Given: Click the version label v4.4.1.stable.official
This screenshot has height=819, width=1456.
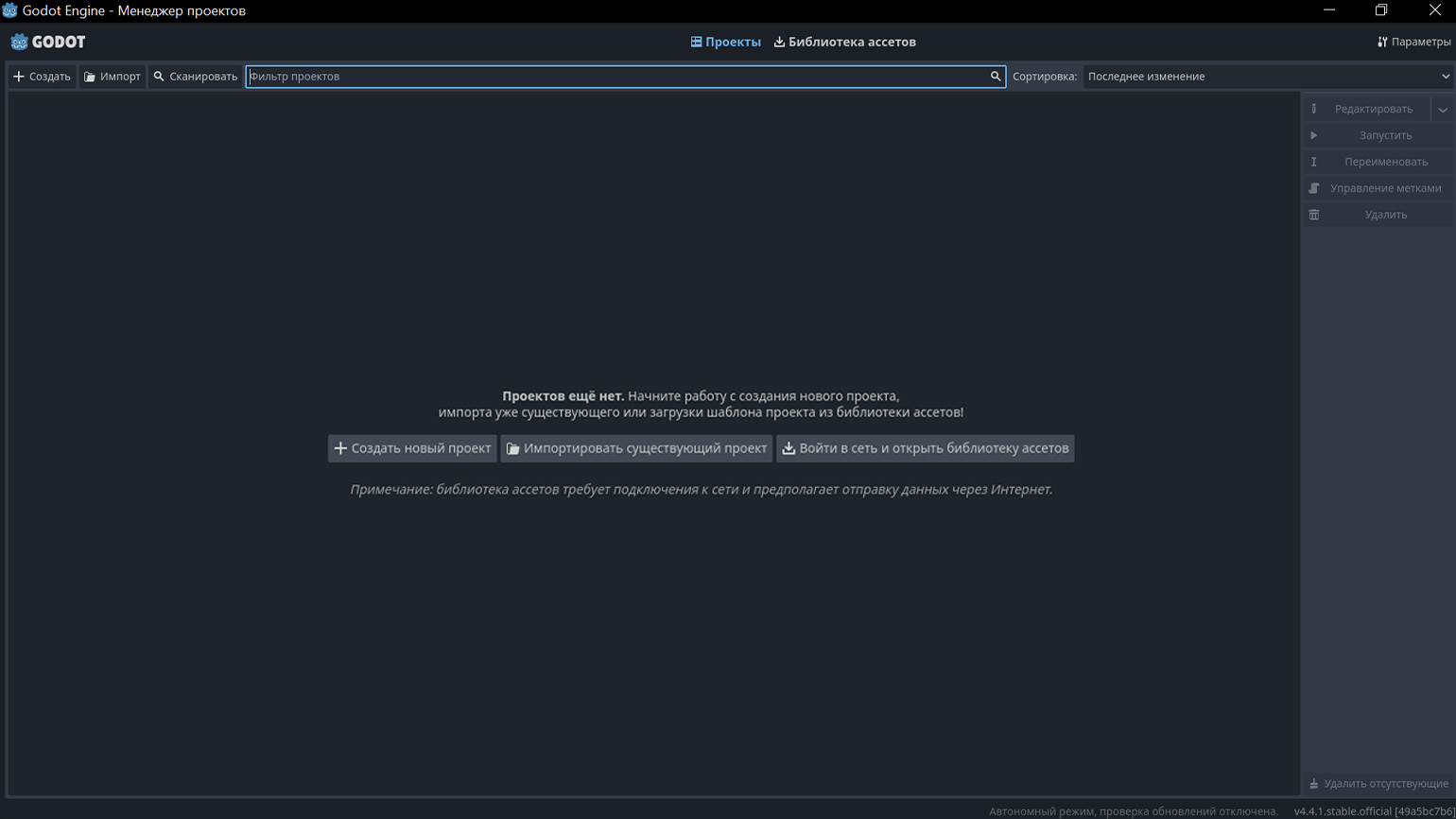Looking at the screenshot, I should (1374, 811).
